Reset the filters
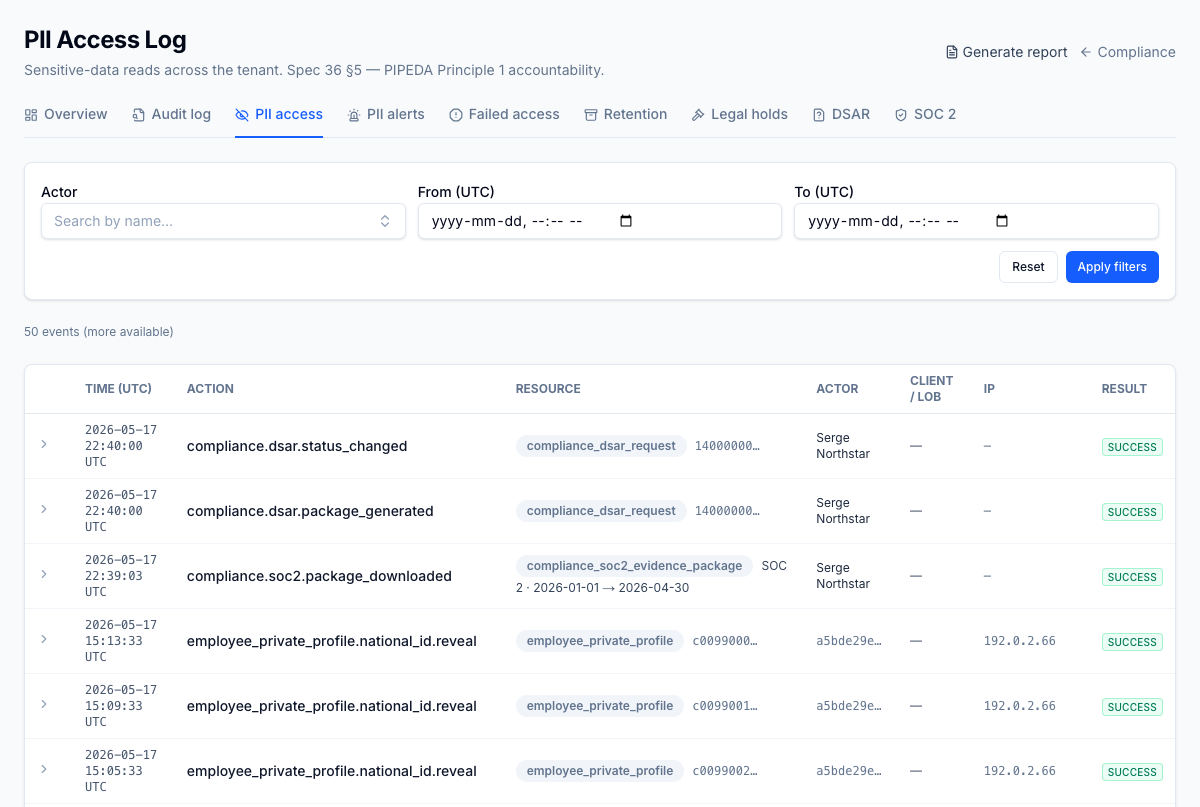Screen dimensions: 1200x807 pyautogui.click(x=1028, y=267)
